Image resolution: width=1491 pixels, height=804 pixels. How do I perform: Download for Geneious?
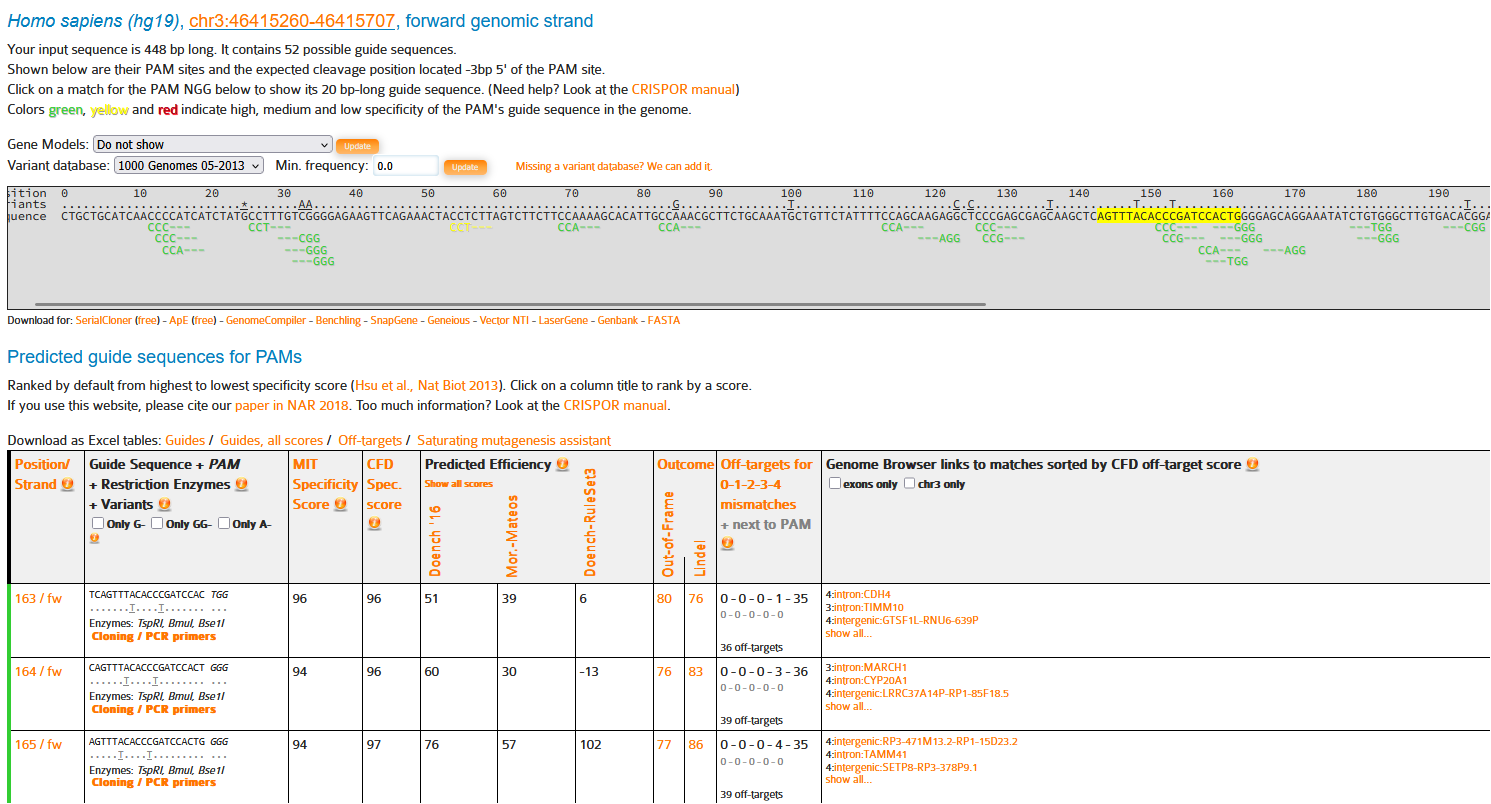point(448,320)
